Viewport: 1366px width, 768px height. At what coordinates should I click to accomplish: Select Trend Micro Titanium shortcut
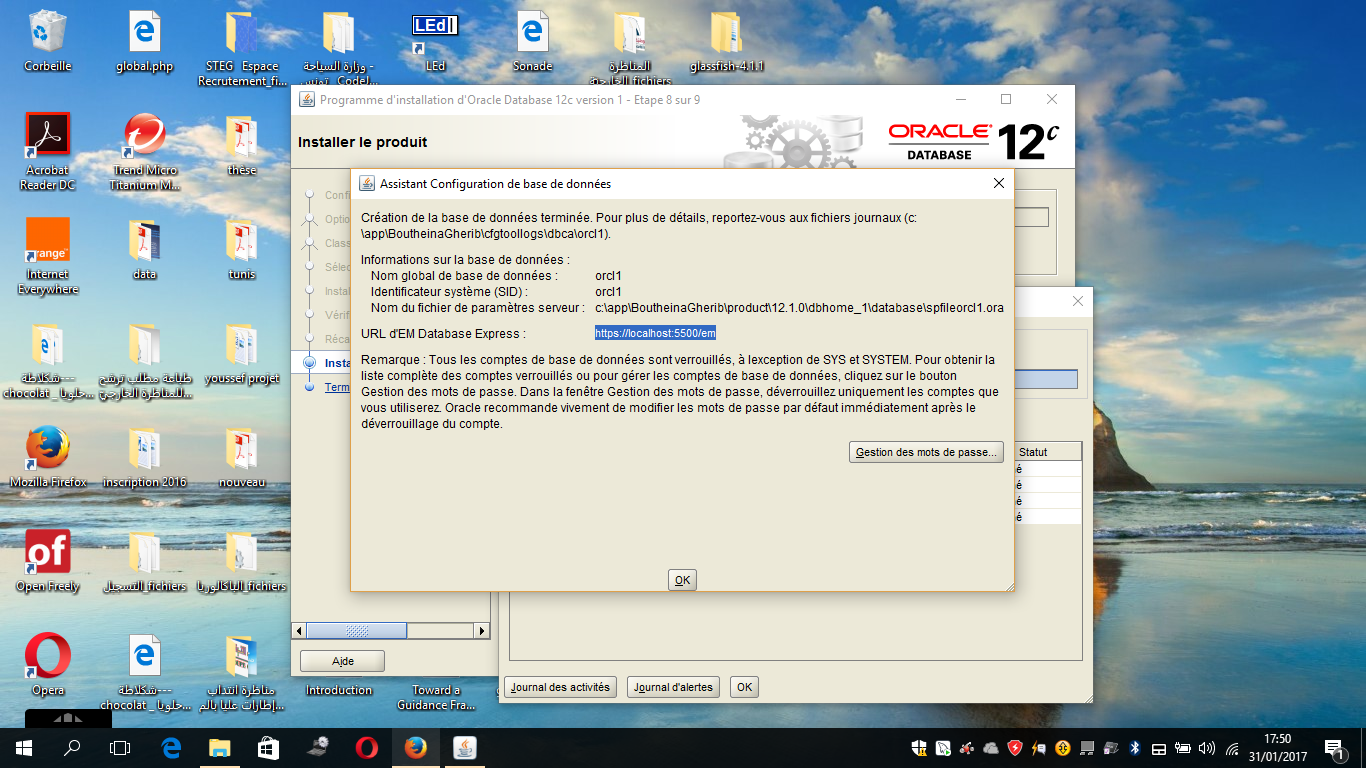pyautogui.click(x=145, y=151)
